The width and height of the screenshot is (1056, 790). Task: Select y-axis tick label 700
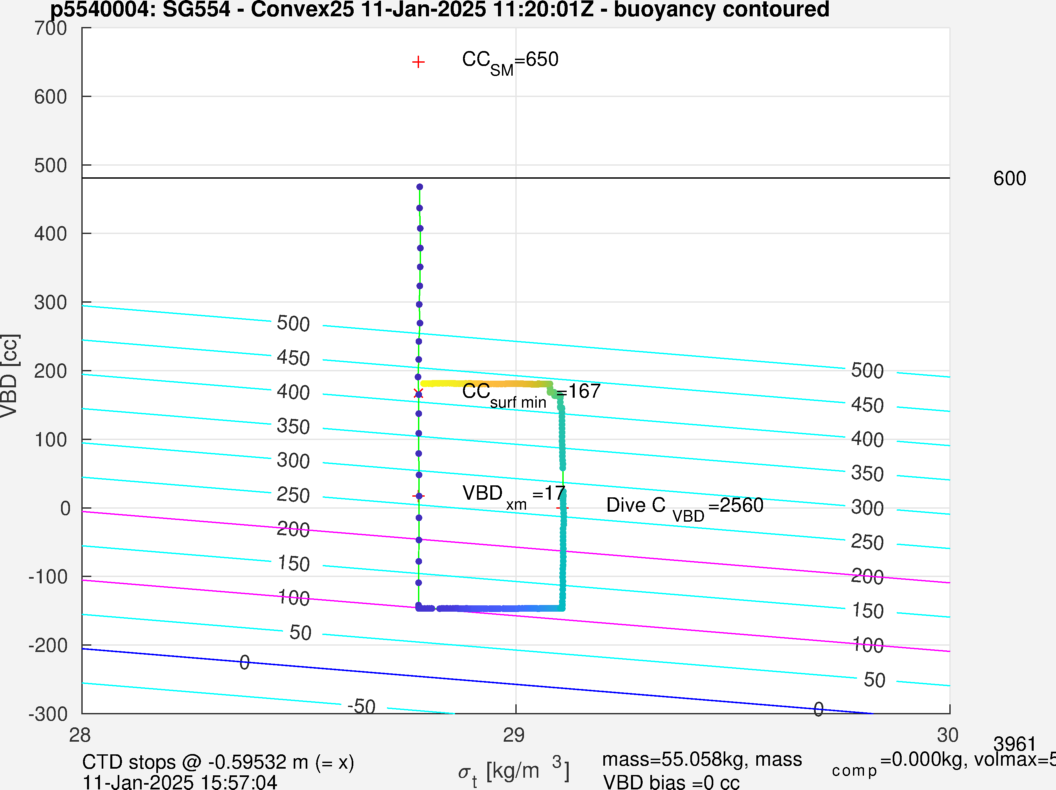[51, 28]
